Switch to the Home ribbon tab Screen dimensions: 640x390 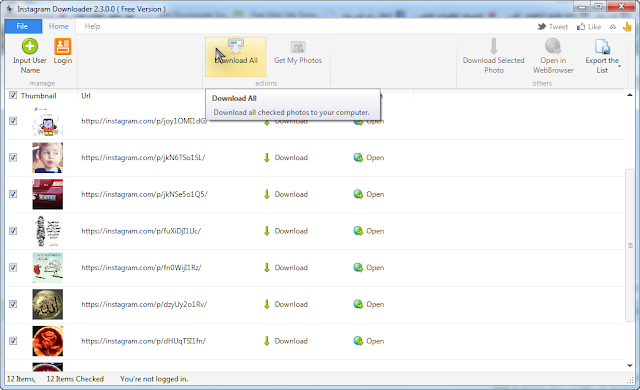[x=59, y=27]
